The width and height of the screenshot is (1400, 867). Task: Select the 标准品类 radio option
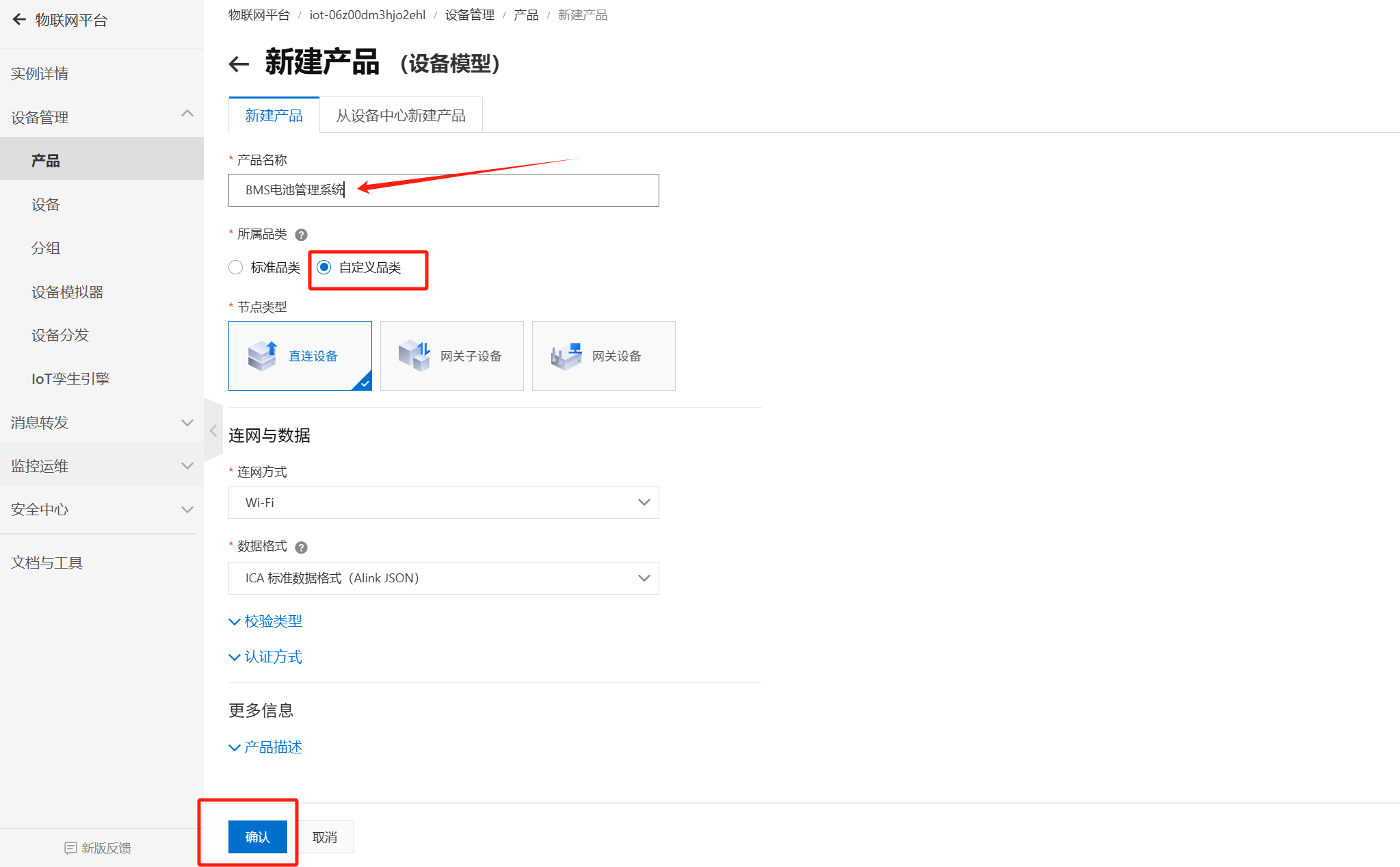pyautogui.click(x=236, y=268)
